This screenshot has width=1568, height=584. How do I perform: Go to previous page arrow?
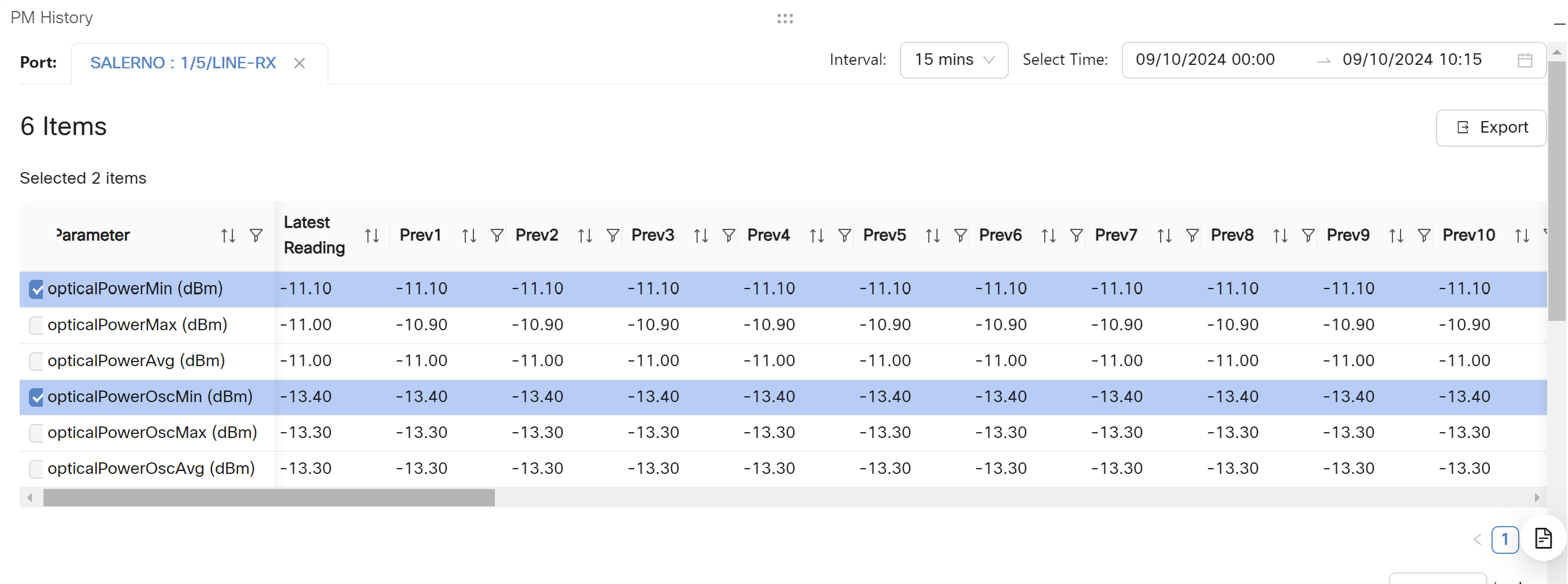coord(1476,539)
